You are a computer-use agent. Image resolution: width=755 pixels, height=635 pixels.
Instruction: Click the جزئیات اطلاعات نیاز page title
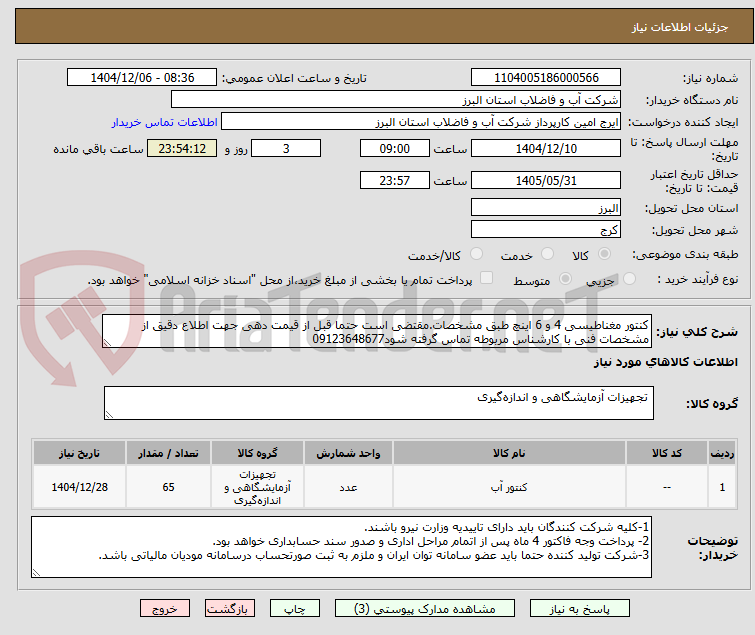click(x=680, y=27)
